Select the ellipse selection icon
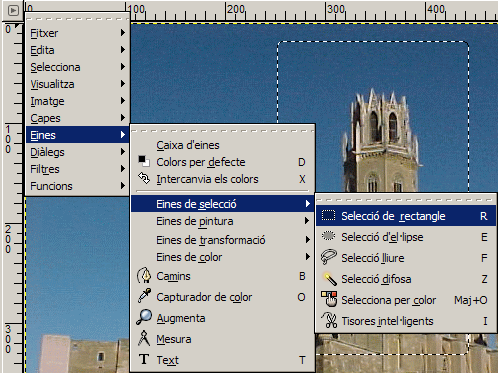The image size is (498, 373). [x=328, y=236]
